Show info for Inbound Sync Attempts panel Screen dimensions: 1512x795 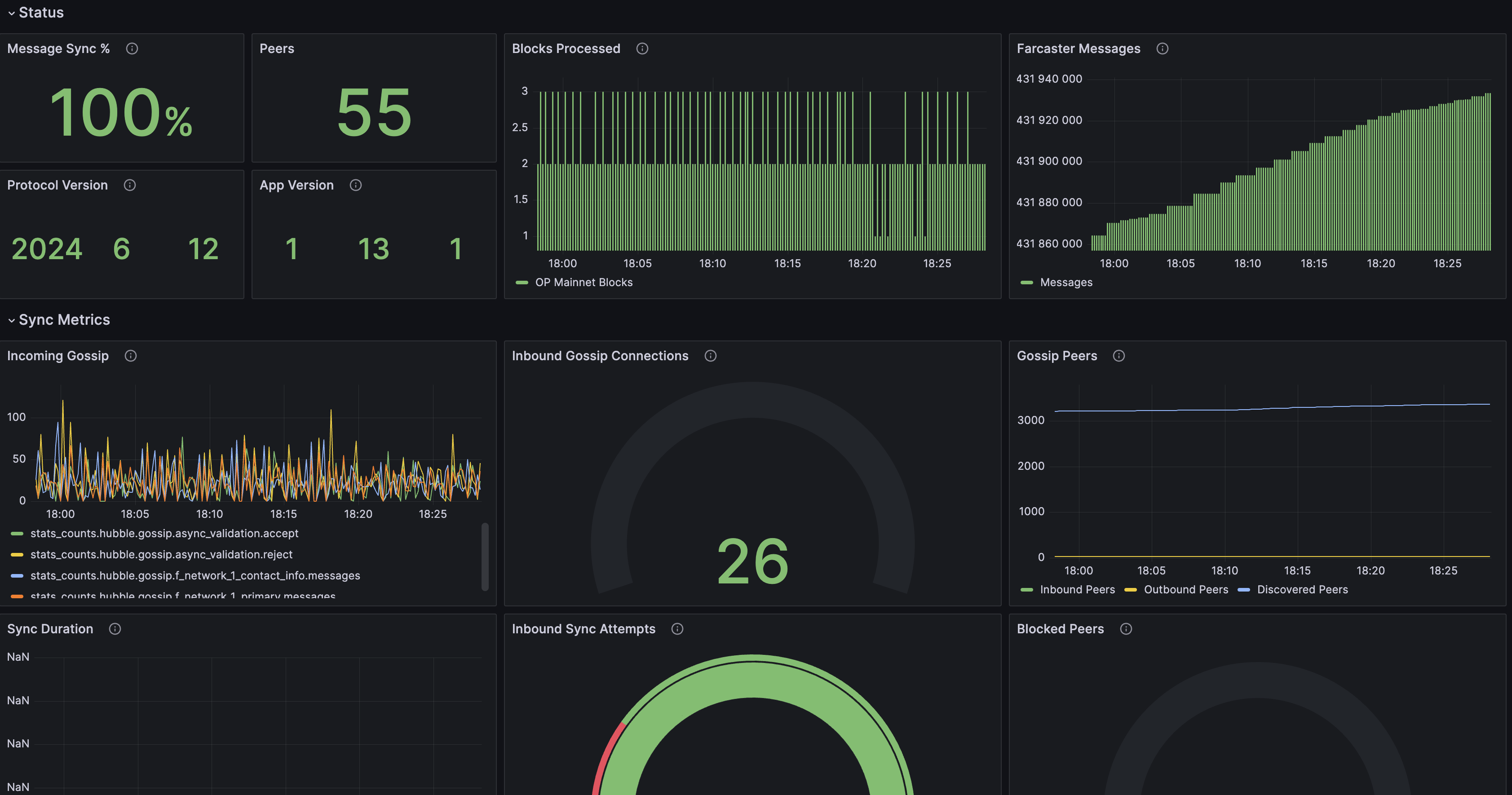[677, 629]
